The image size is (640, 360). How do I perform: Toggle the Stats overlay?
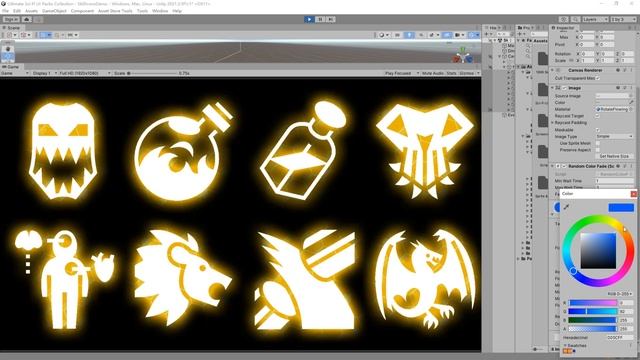click(x=451, y=73)
